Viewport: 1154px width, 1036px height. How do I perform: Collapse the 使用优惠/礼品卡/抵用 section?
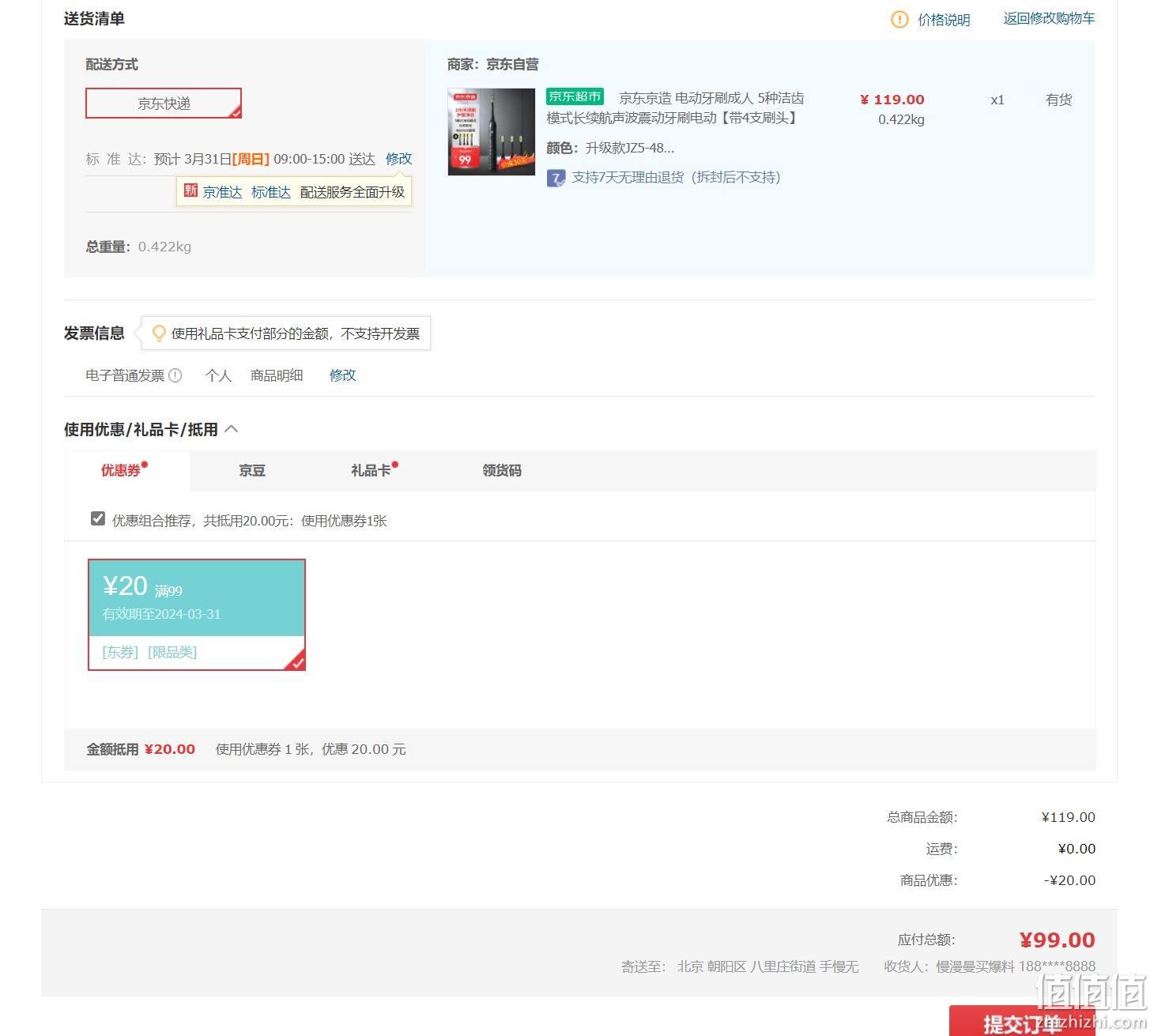tap(232, 429)
